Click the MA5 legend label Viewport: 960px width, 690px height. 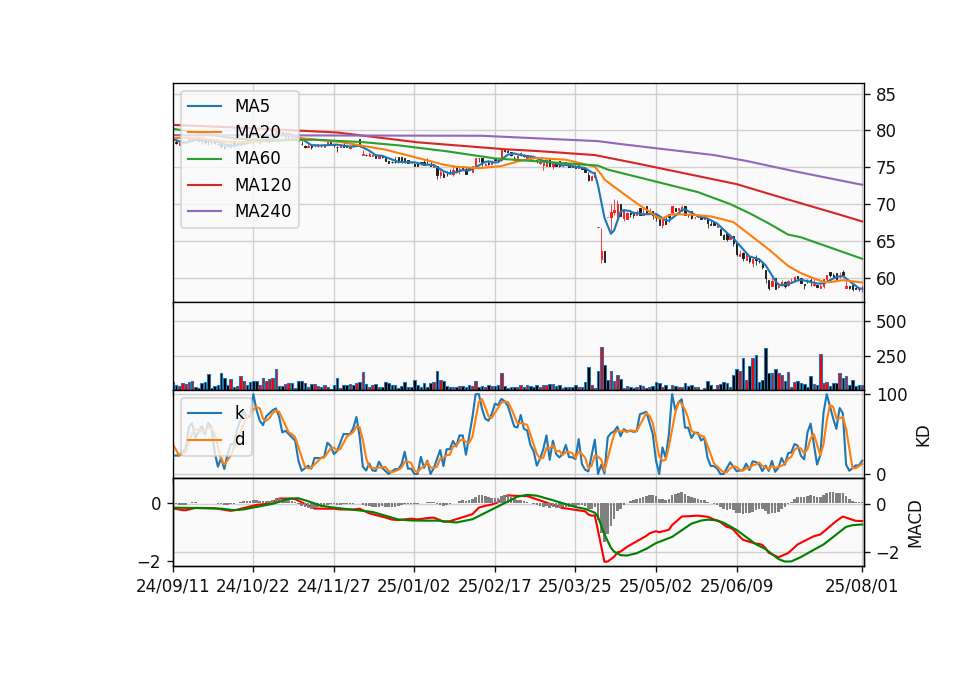252,106
